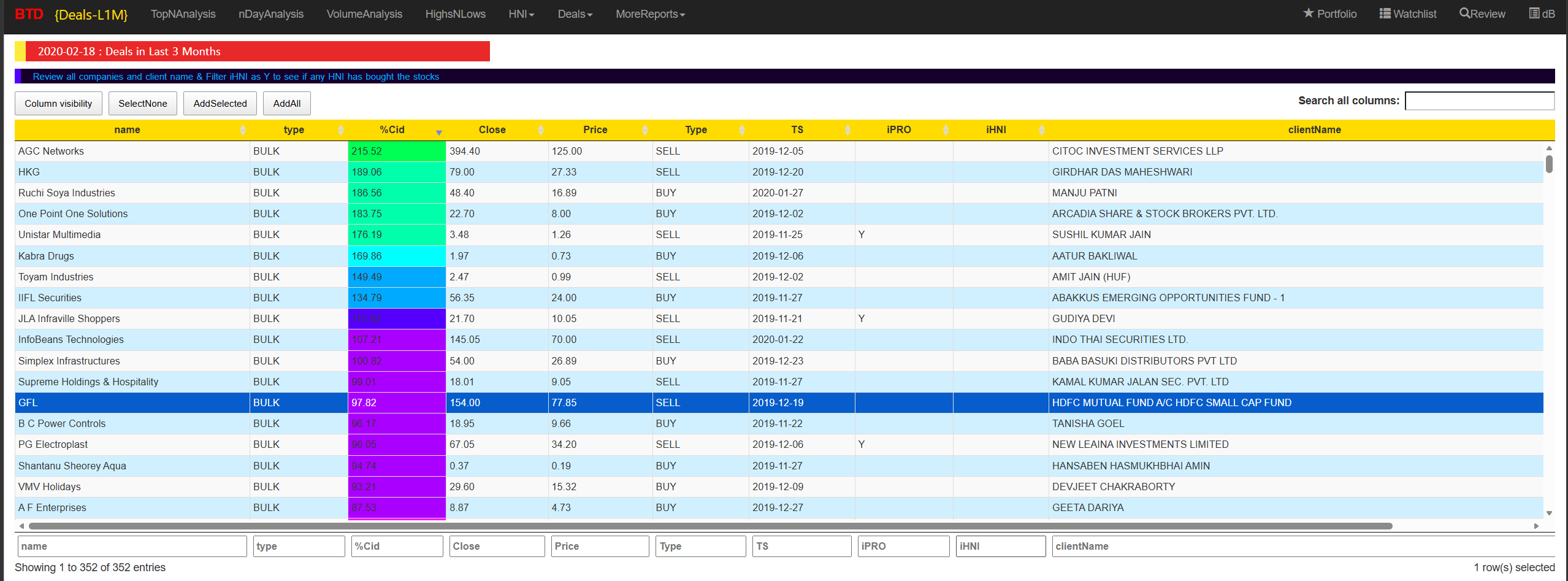Click the Type filter input field
The image size is (1568, 581).
701,546
